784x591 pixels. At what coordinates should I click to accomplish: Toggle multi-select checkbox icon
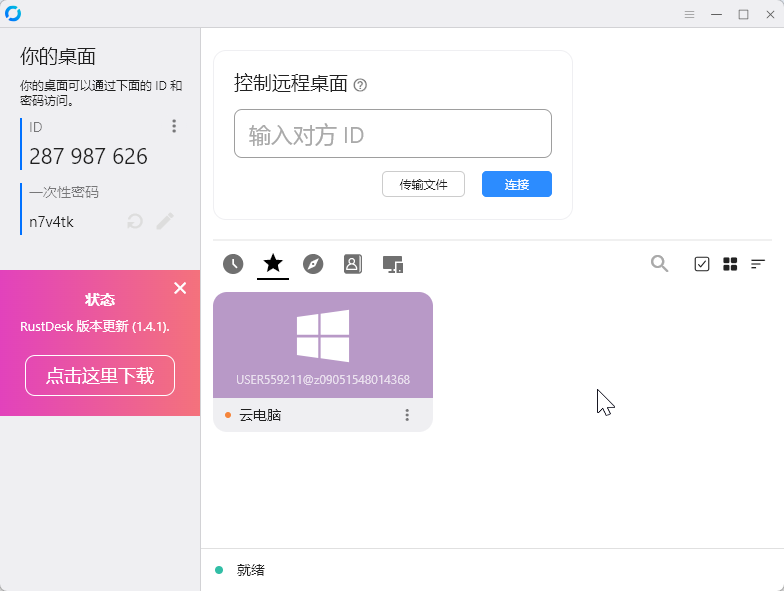[702, 264]
